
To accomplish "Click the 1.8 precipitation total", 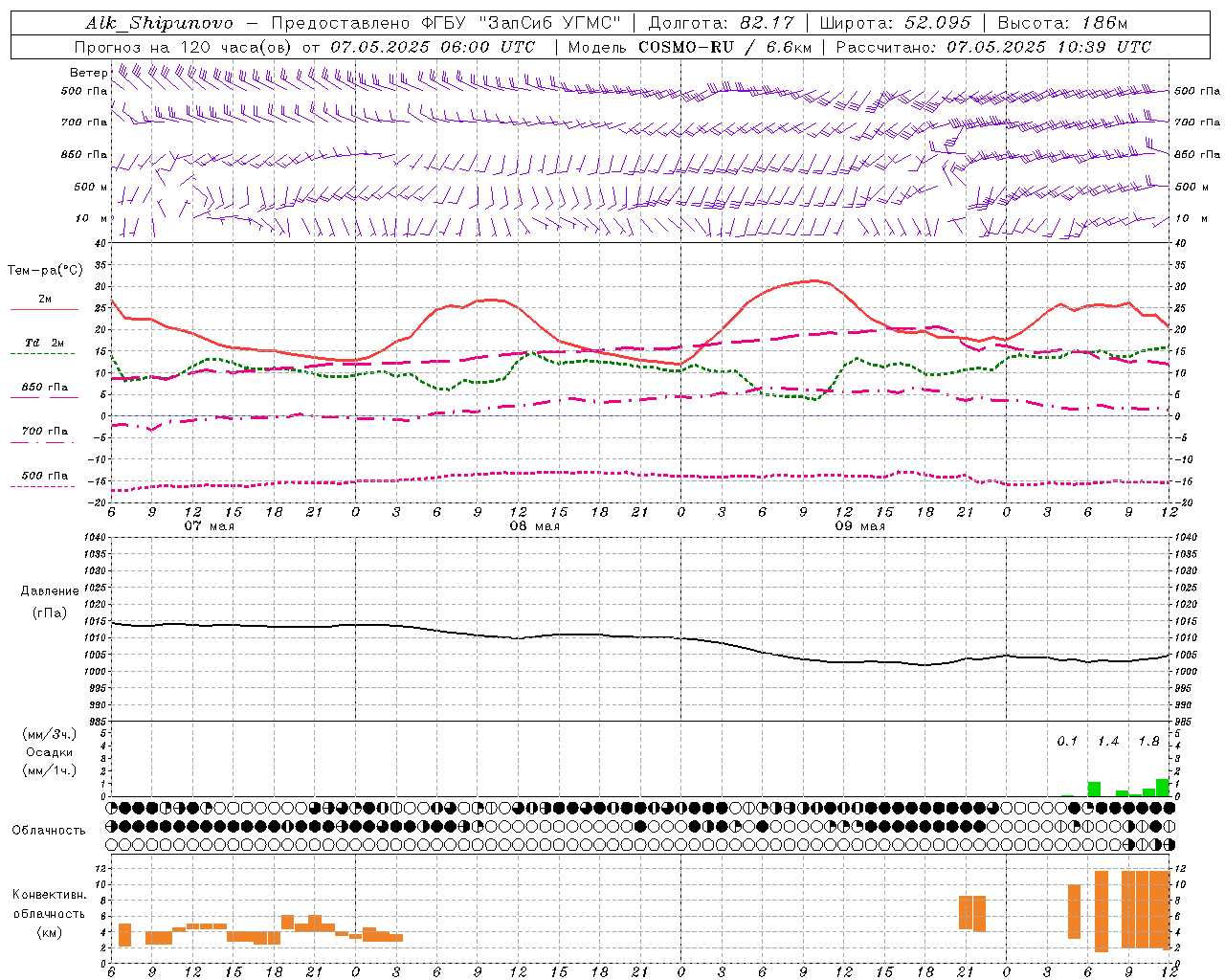I will pos(1148,742).
